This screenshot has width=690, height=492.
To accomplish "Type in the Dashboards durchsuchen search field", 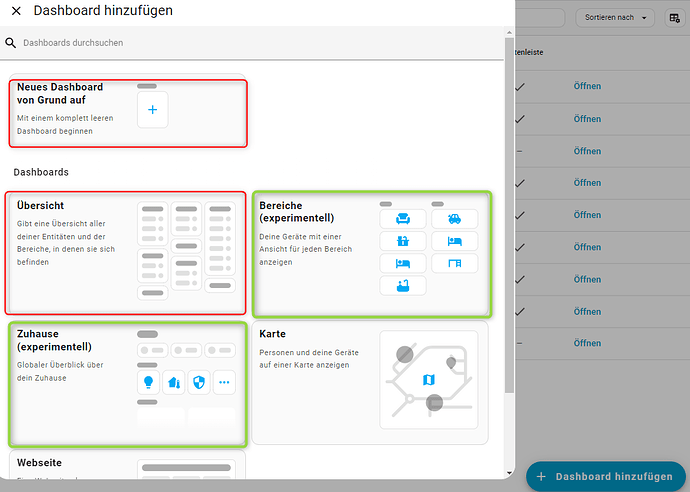I will coord(250,43).
